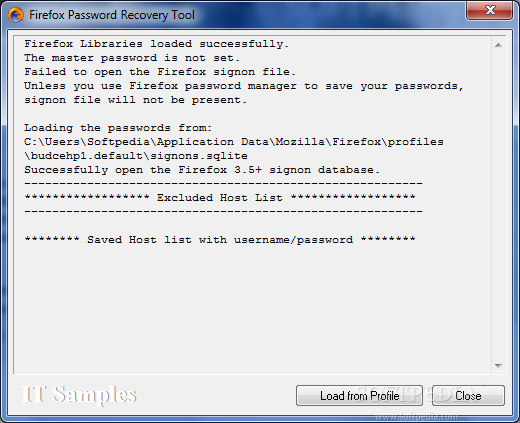The image size is (520, 423).
Task: Click the scrollbar up arrow in the log
Action: [x=498, y=45]
